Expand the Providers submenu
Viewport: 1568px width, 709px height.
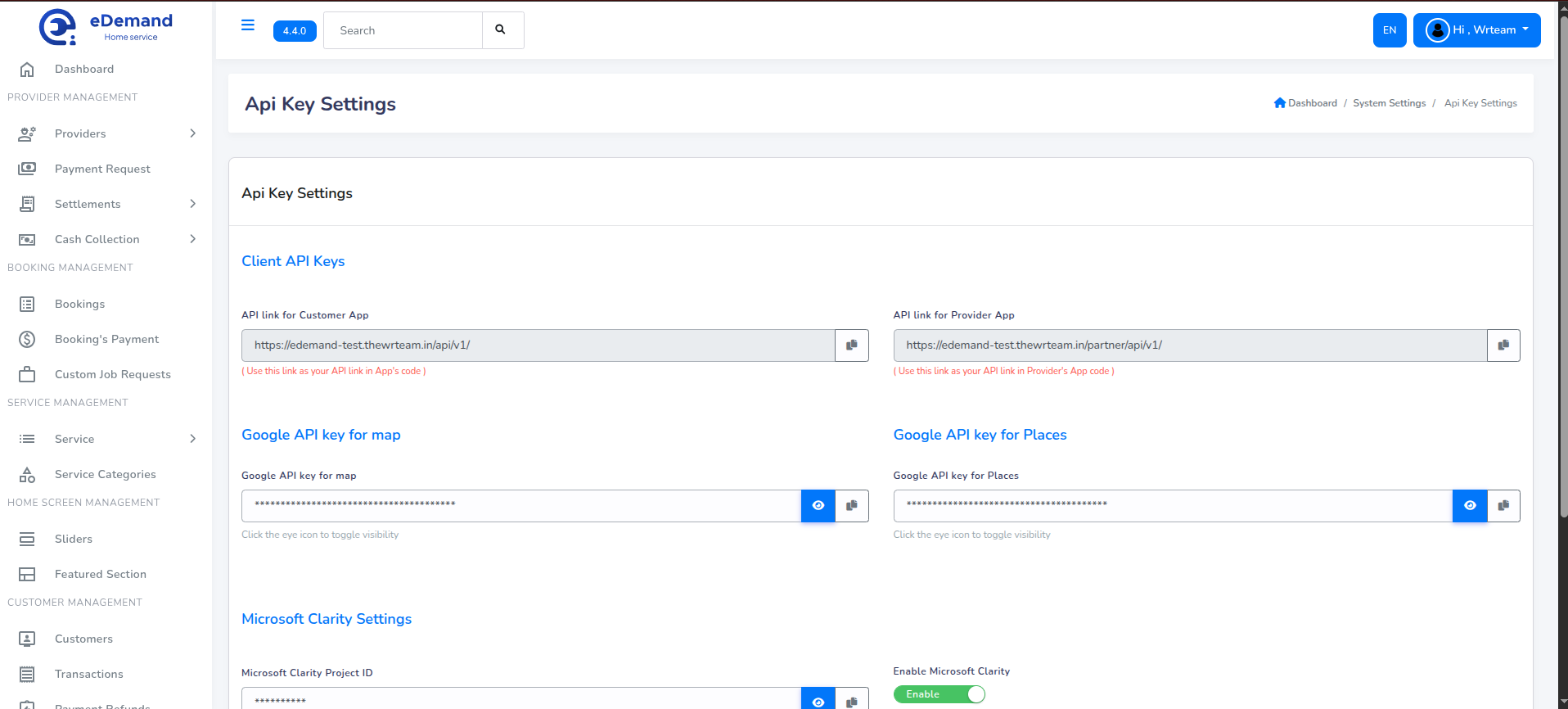click(x=192, y=133)
